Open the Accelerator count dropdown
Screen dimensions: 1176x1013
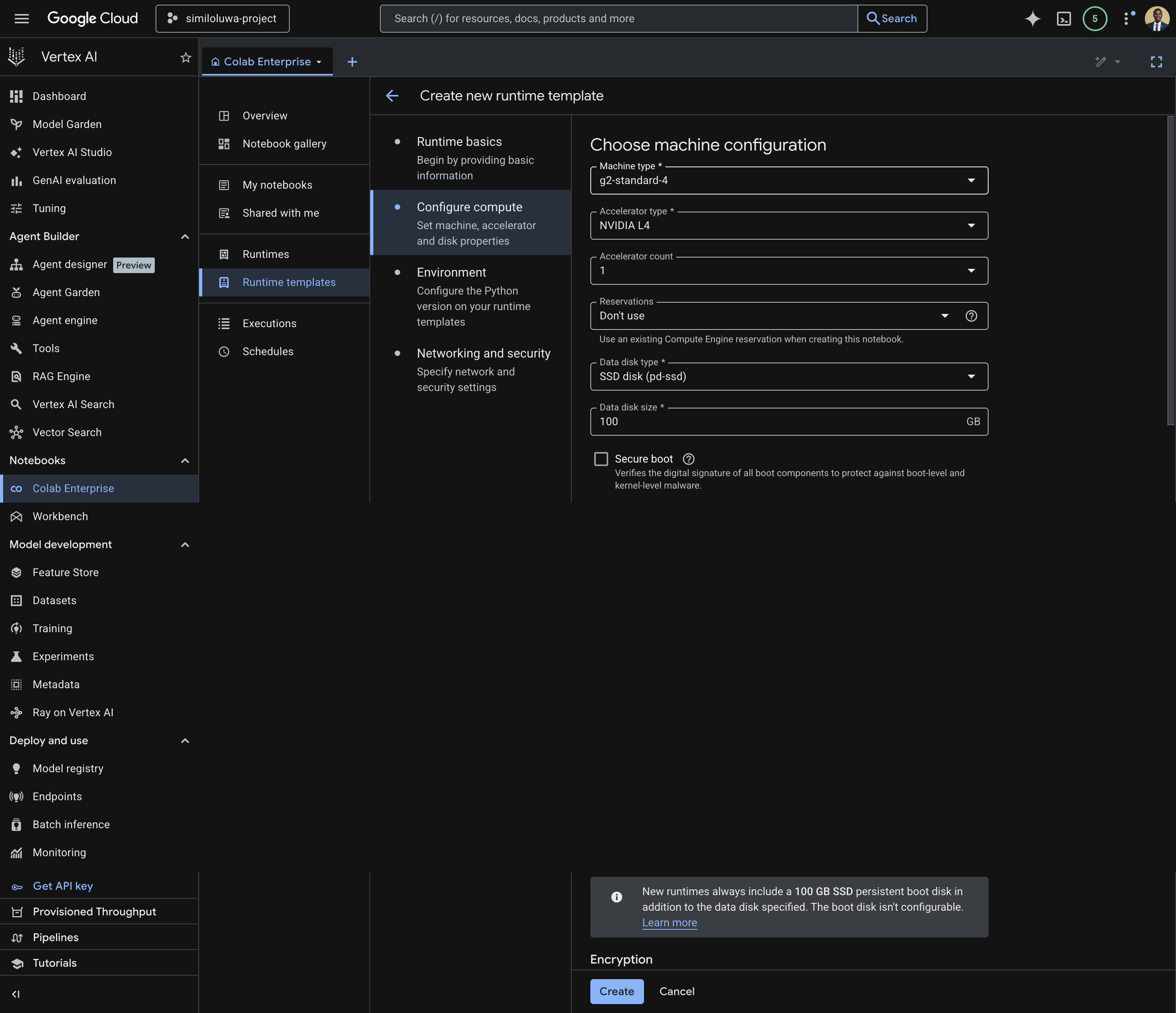click(x=789, y=271)
